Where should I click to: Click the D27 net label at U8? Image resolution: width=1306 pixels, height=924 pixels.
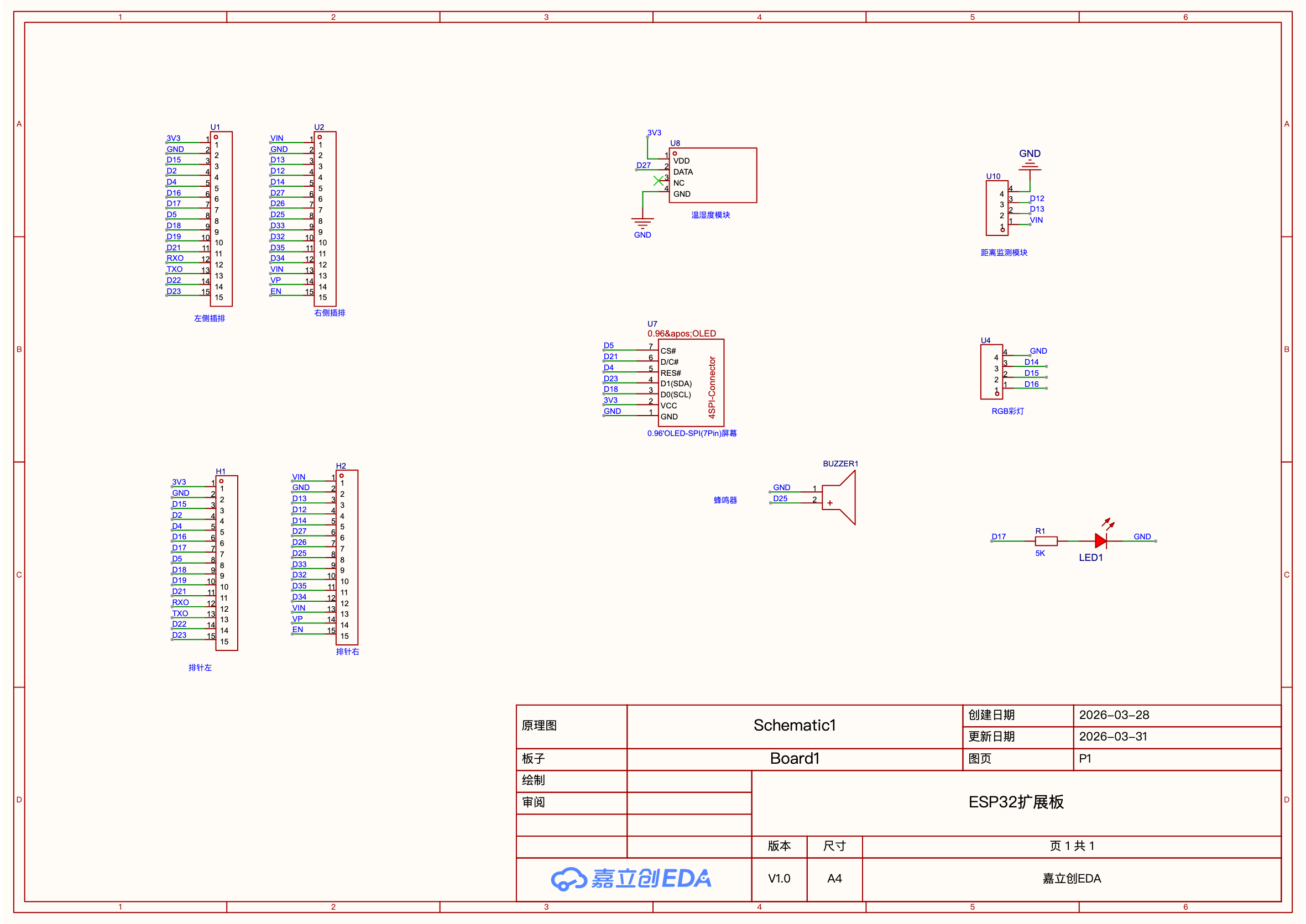(643, 166)
